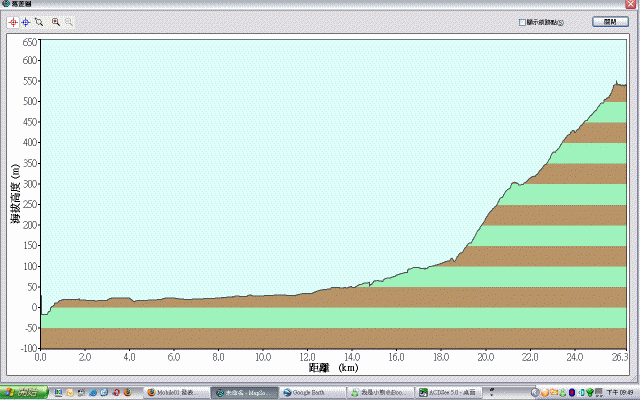Toggle the show track points checkbox

(x=522, y=22)
